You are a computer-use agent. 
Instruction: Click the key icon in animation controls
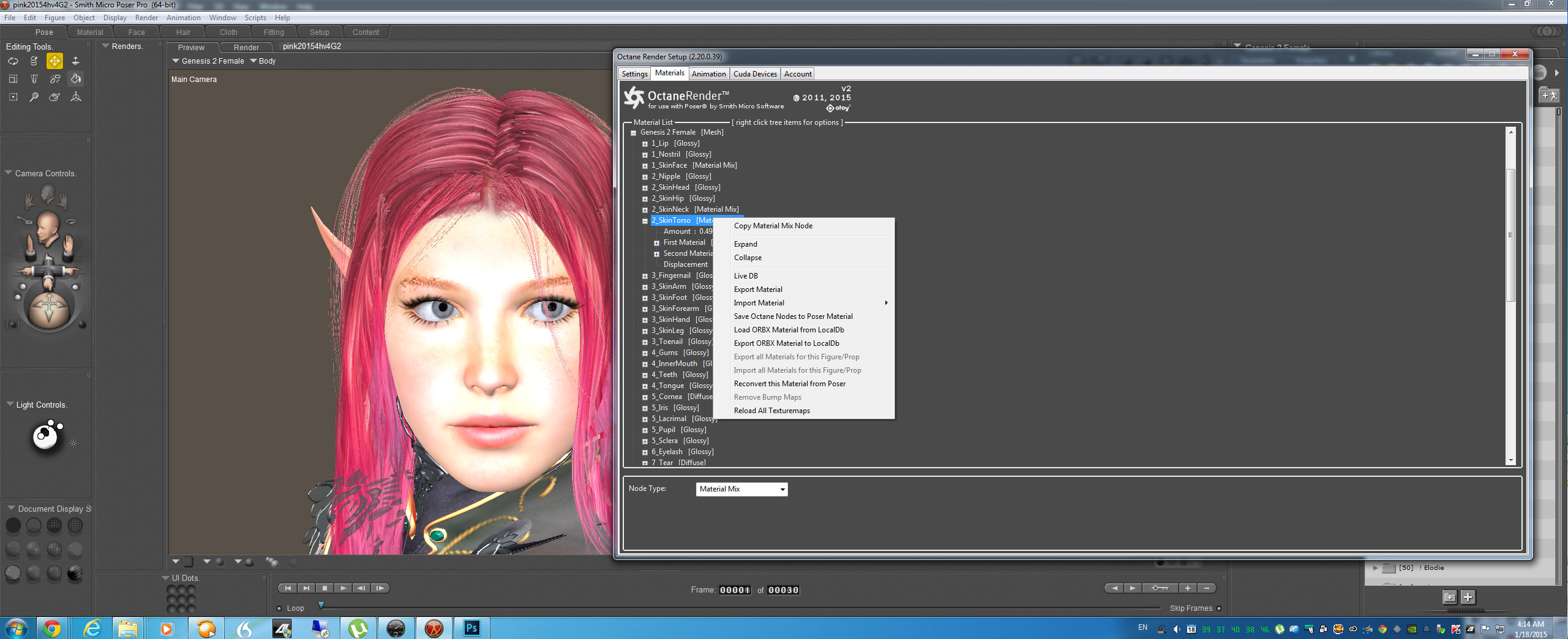(1160, 588)
